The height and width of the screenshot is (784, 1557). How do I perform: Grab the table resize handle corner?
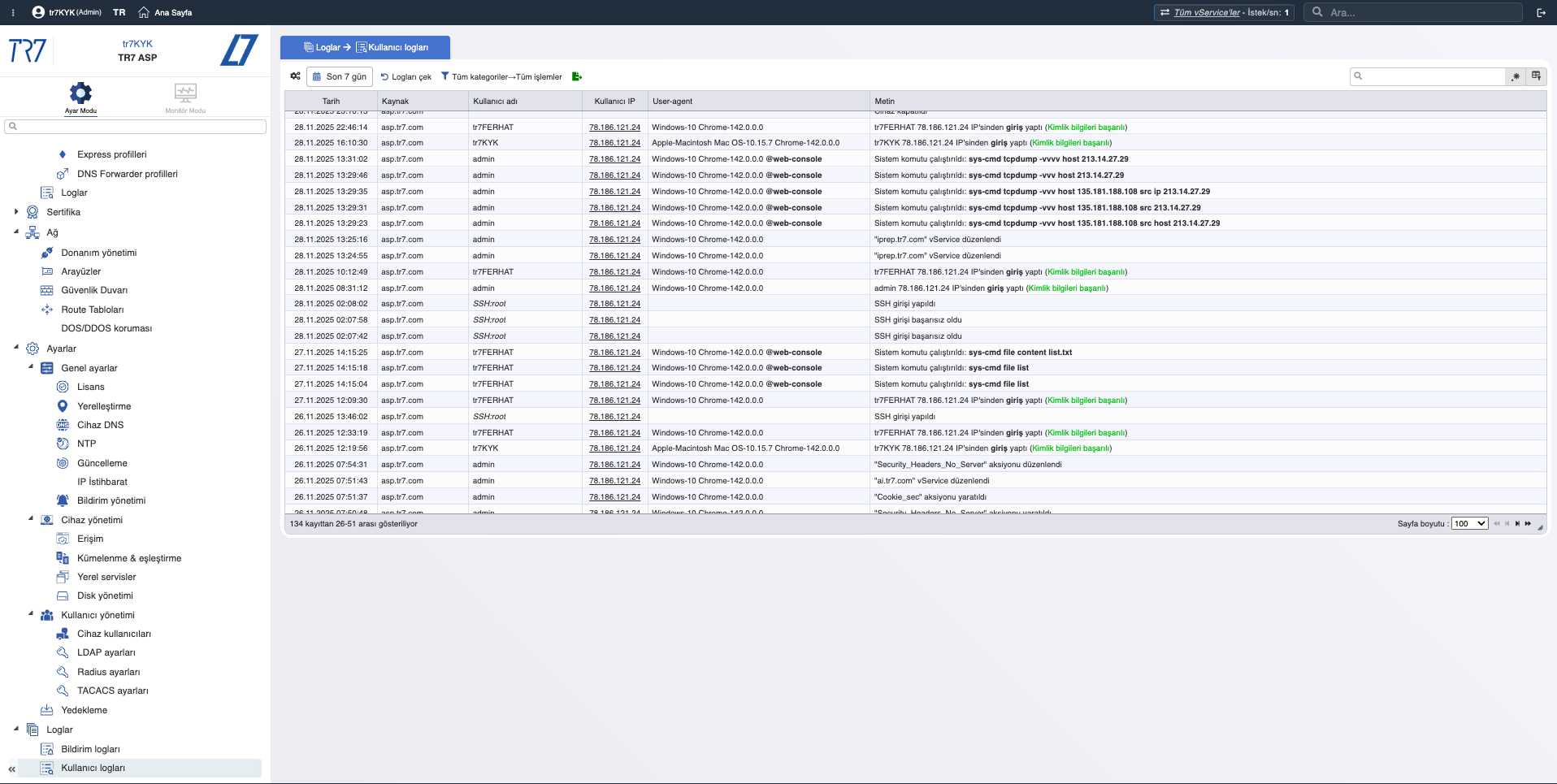(1540, 527)
